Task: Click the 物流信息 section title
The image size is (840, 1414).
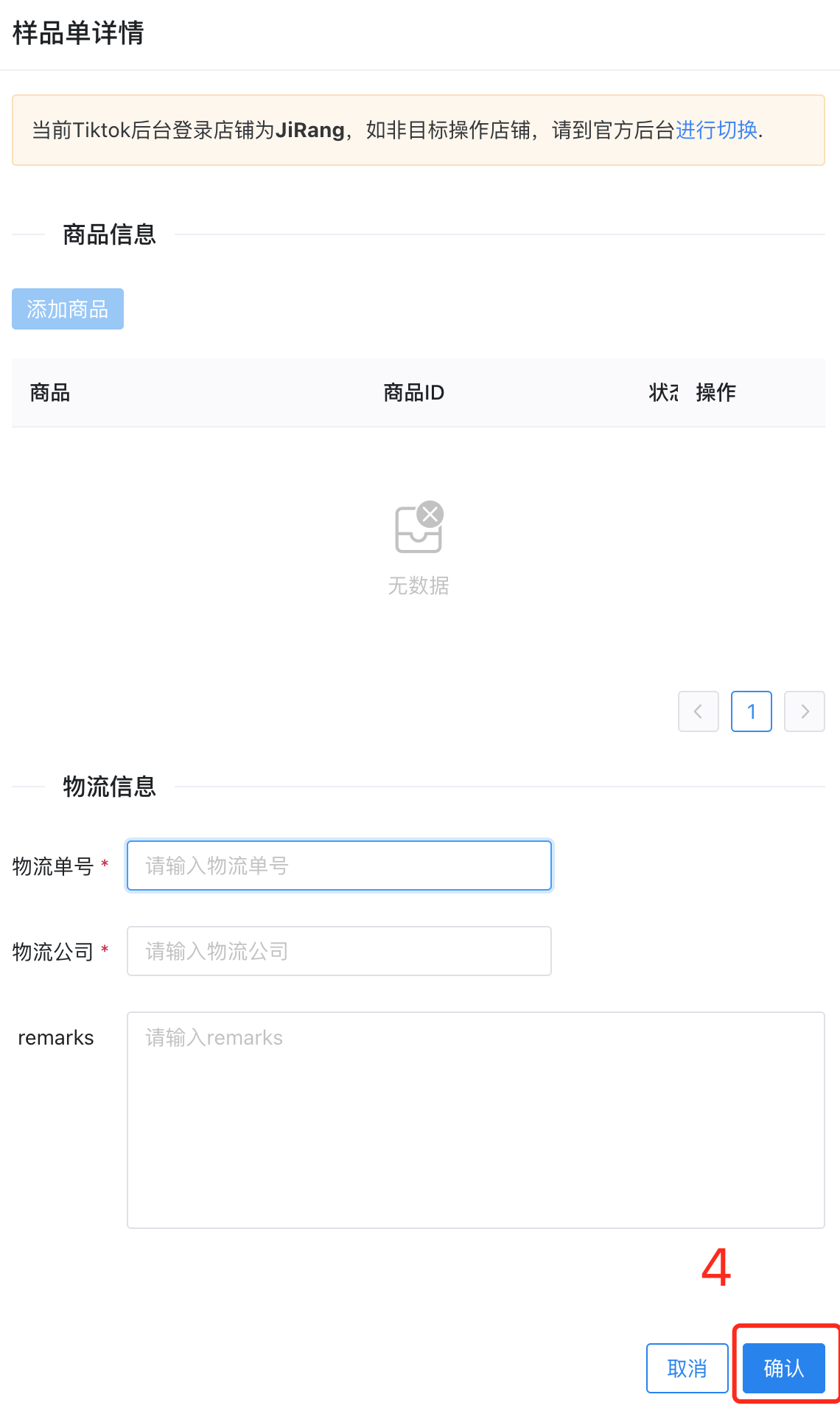Action: pyautogui.click(x=109, y=787)
